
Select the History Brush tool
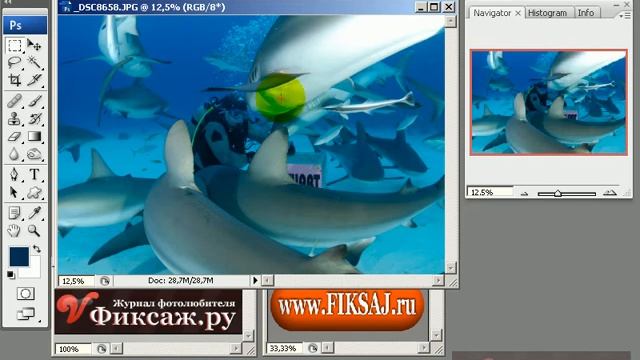click(x=34, y=118)
